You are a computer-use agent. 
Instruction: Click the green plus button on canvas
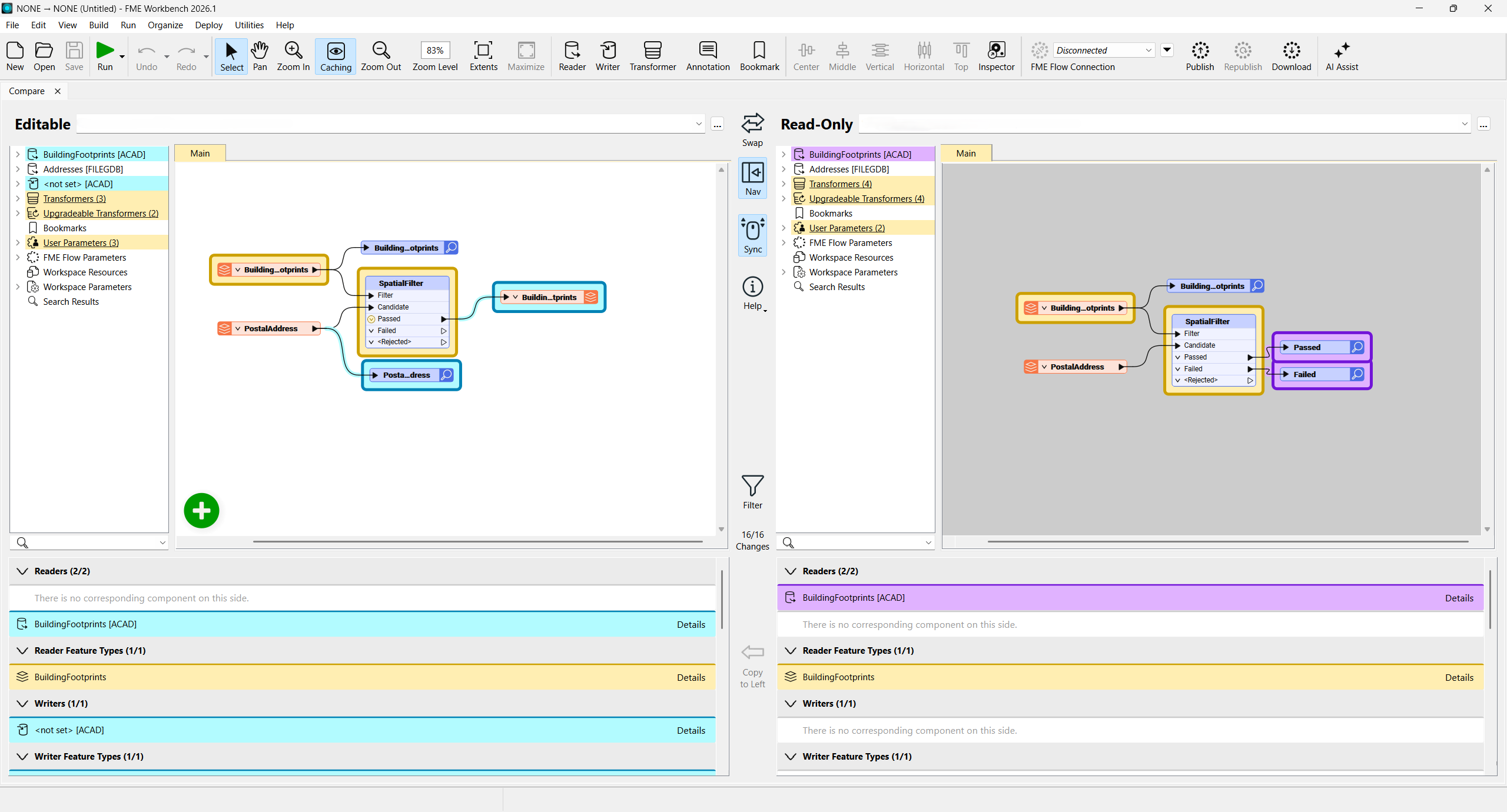pyautogui.click(x=201, y=510)
